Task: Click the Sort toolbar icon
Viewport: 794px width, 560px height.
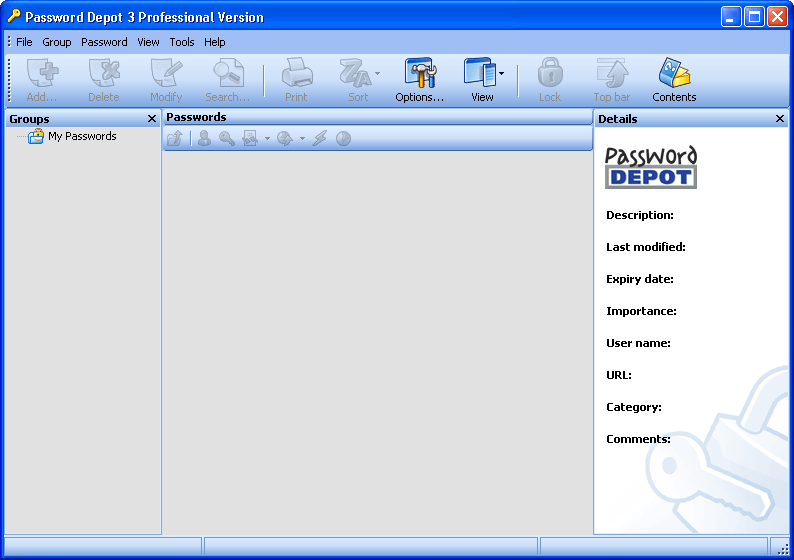Action: [354, 73]
